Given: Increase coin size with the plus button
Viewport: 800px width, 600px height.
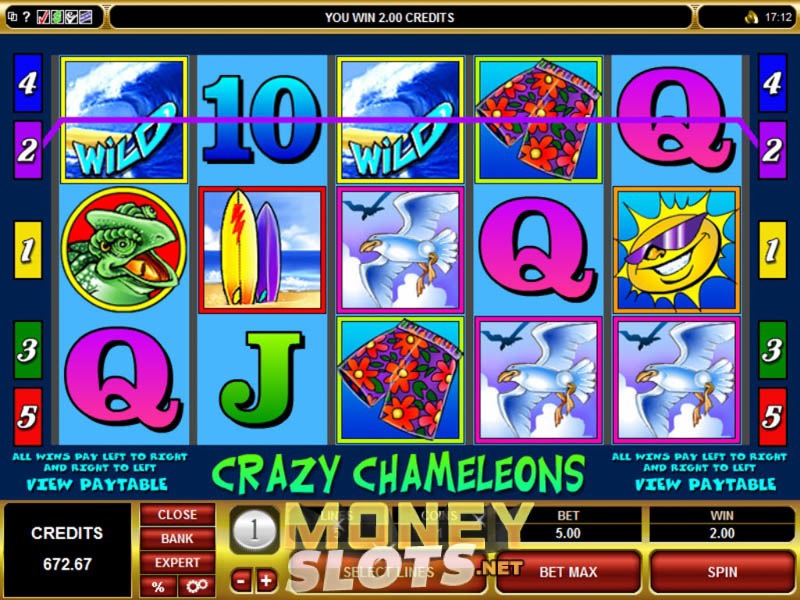Looking at the screenshot, I should (x=266, y=581).
